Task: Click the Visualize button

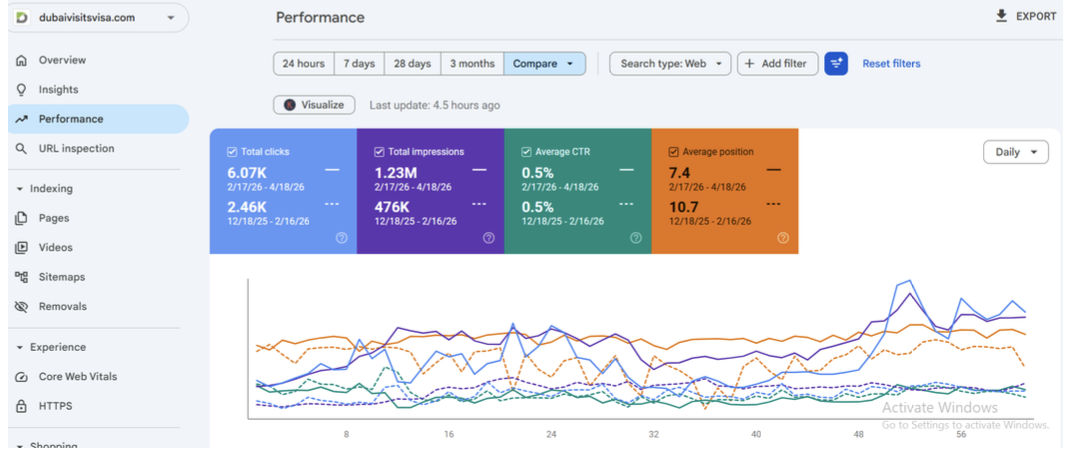Action: click(314, 105)
